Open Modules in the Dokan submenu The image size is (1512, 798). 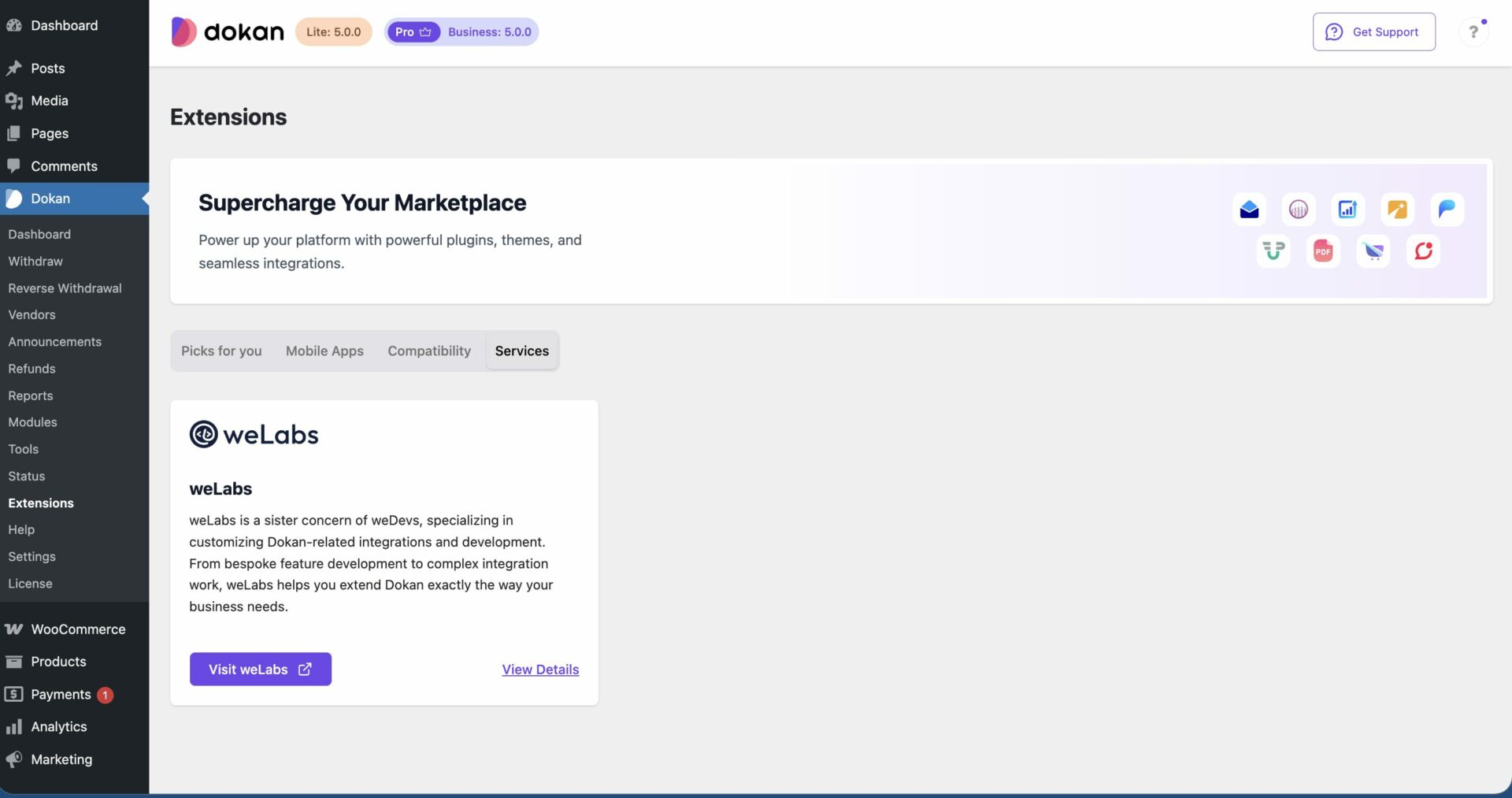coord(32,422)
